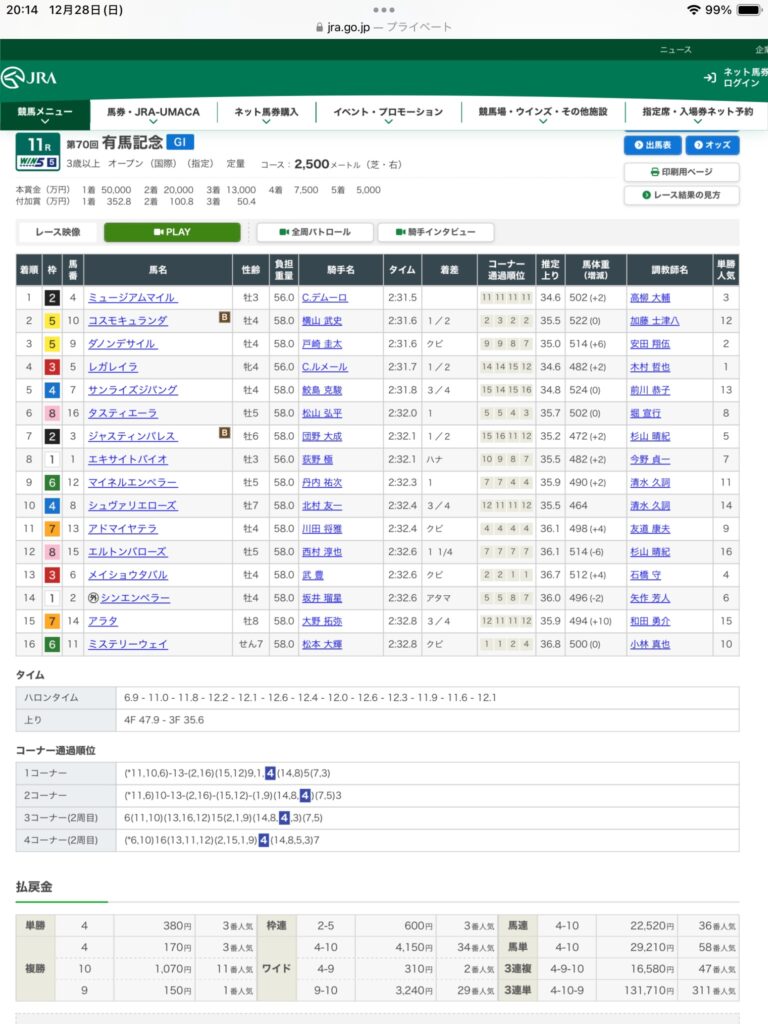
Task: Open trainer 堀 宣行 profile
Action: pyautogui.click(x=646, y=413)
